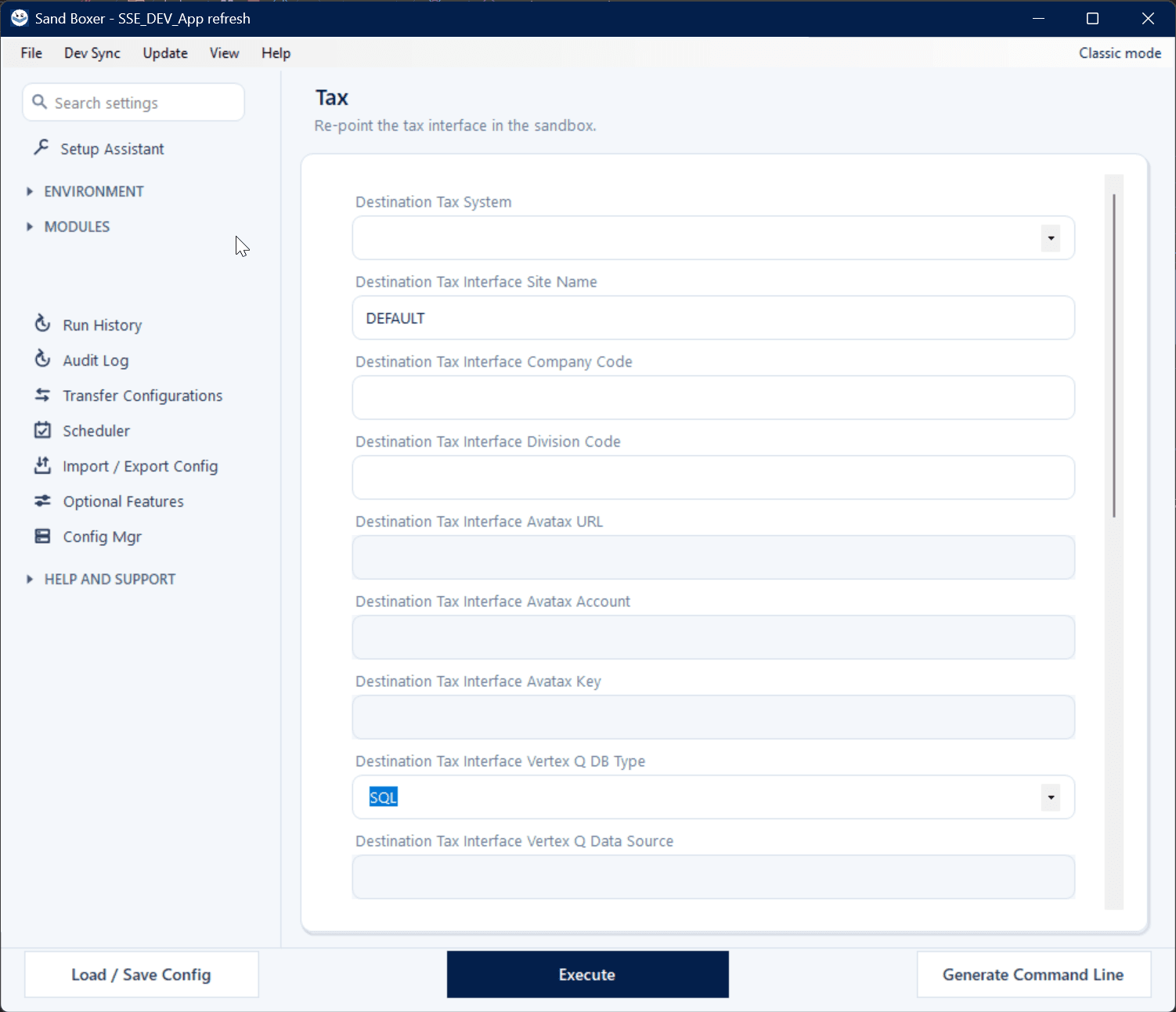The width and height of the screenshot is (1176, 1012).
Task: Click the Tax Interface Company Code field
Action: (x=713, y=398)
